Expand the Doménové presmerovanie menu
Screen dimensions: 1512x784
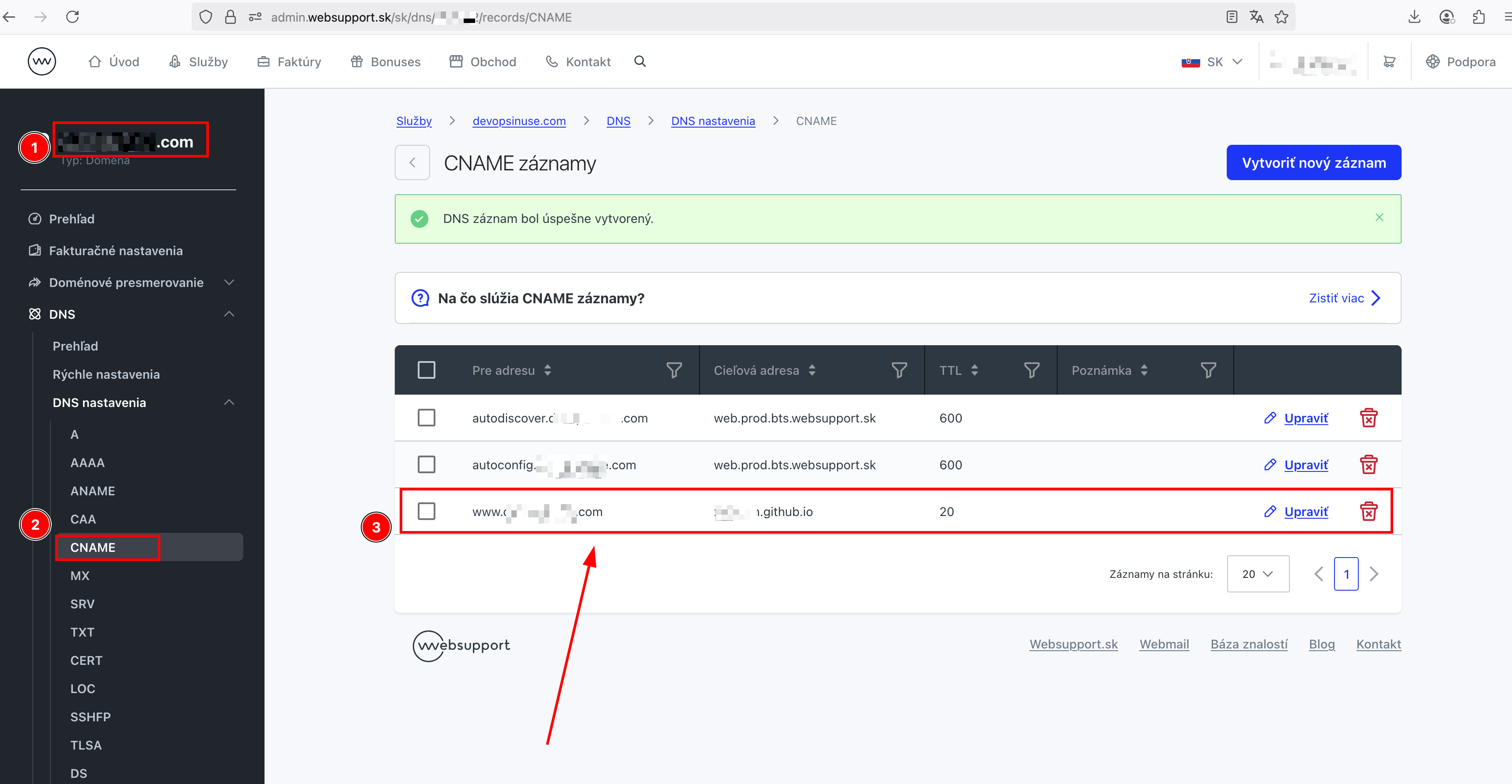click(229, 282)
